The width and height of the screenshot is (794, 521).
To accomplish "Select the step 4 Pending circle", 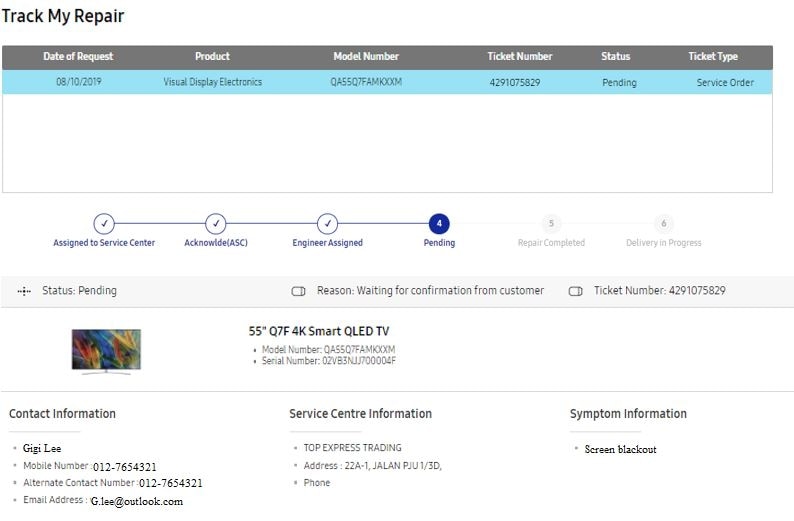I will click(x=439, y=223).
